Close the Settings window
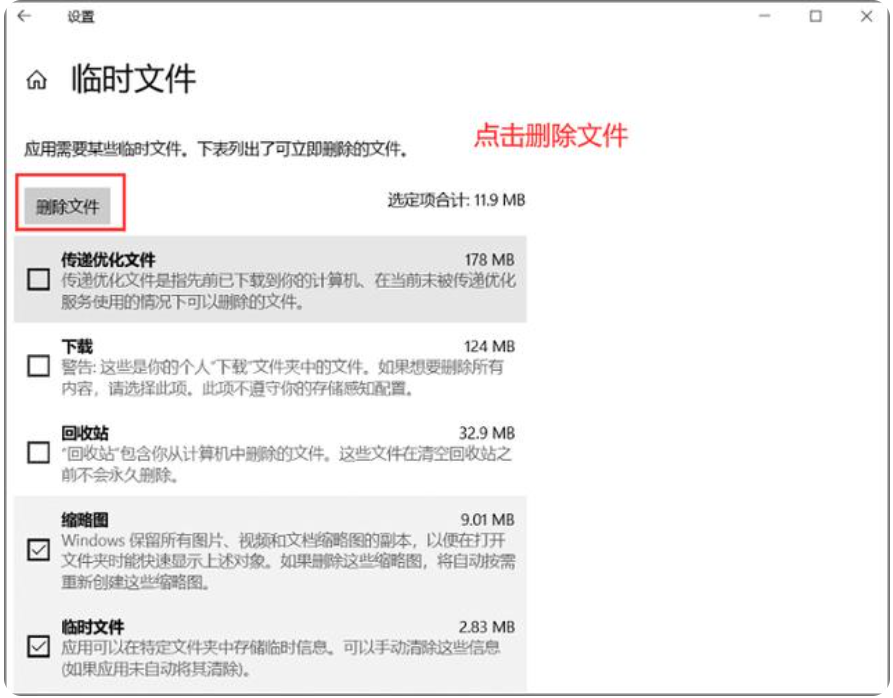Image resolution: width=893 pixels, height=698 pixels. (866, 16)
